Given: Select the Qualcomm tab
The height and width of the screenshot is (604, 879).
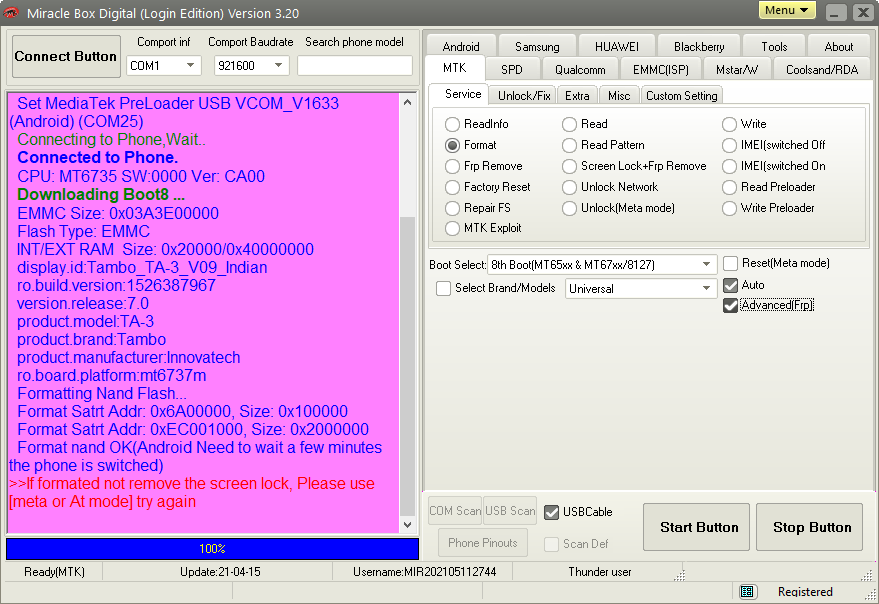Looking at the screenshot, I should pos(580,70).
